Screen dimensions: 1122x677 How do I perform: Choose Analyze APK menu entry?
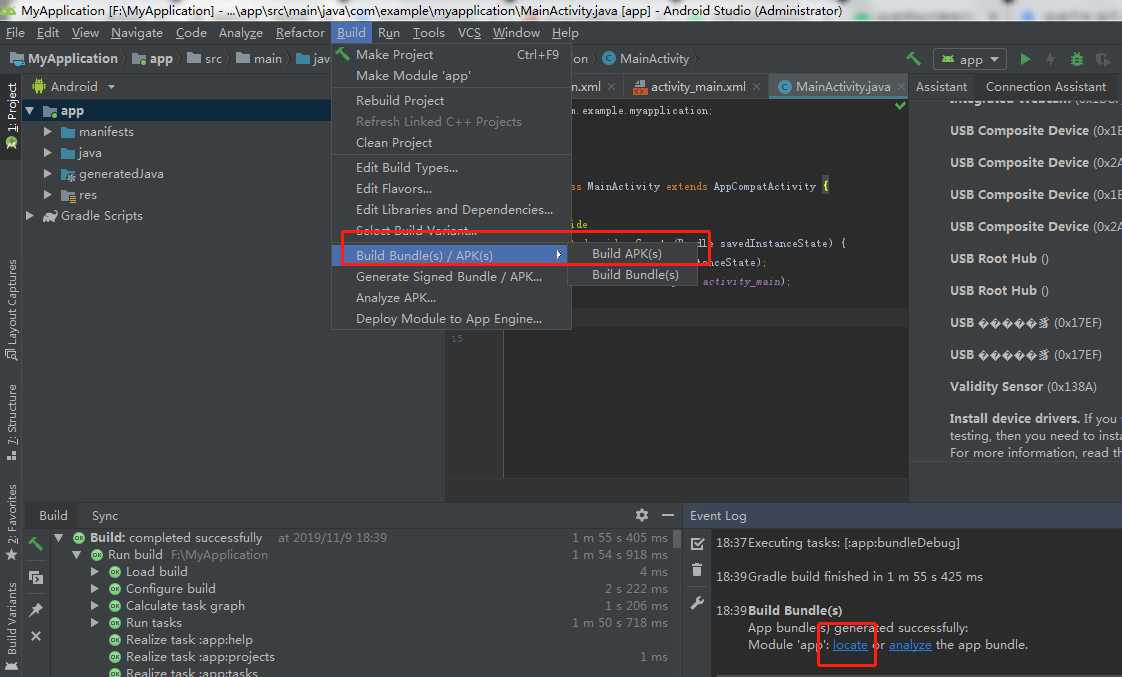pos(452,298)
